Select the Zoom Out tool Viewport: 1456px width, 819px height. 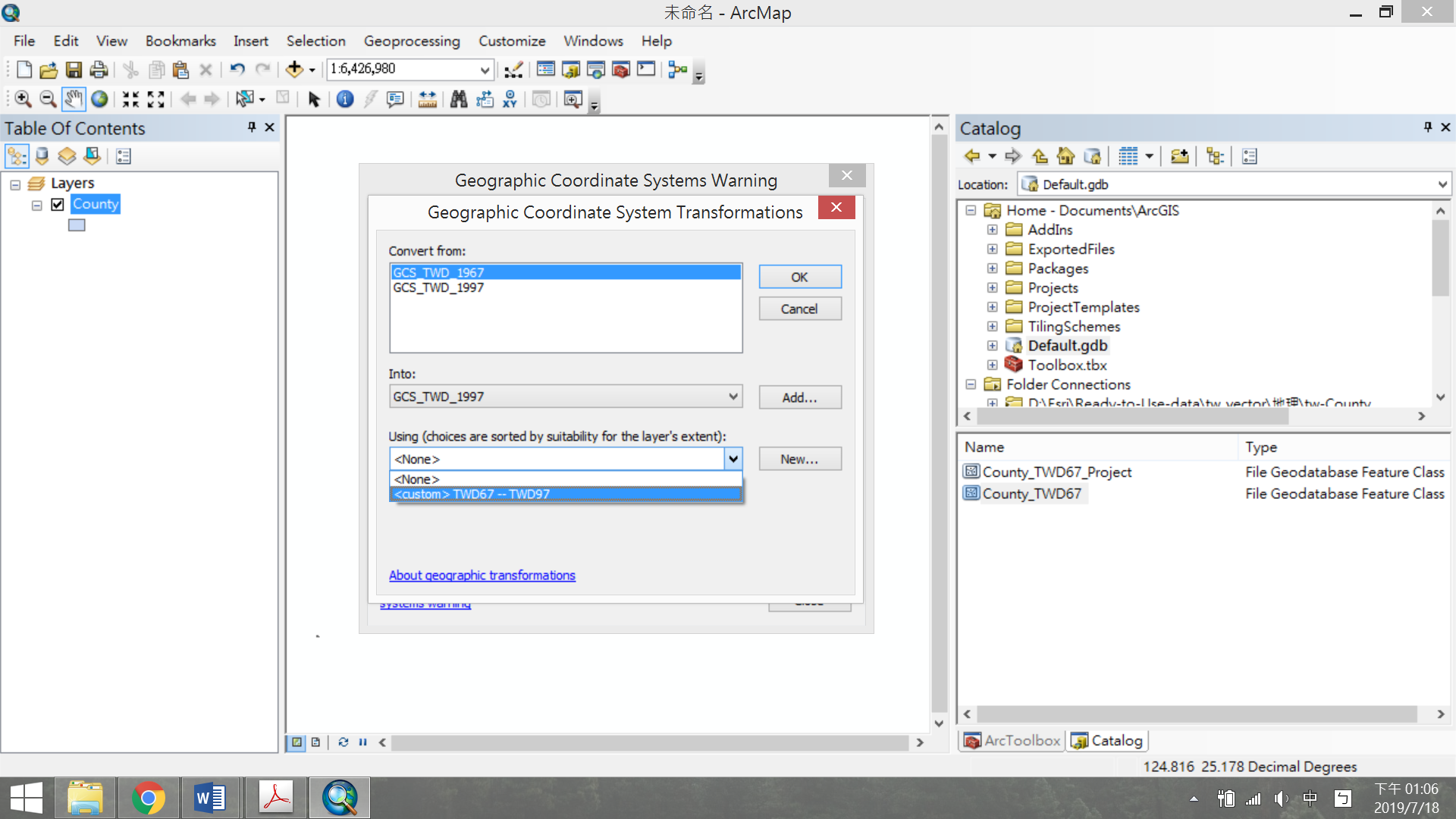47,99
